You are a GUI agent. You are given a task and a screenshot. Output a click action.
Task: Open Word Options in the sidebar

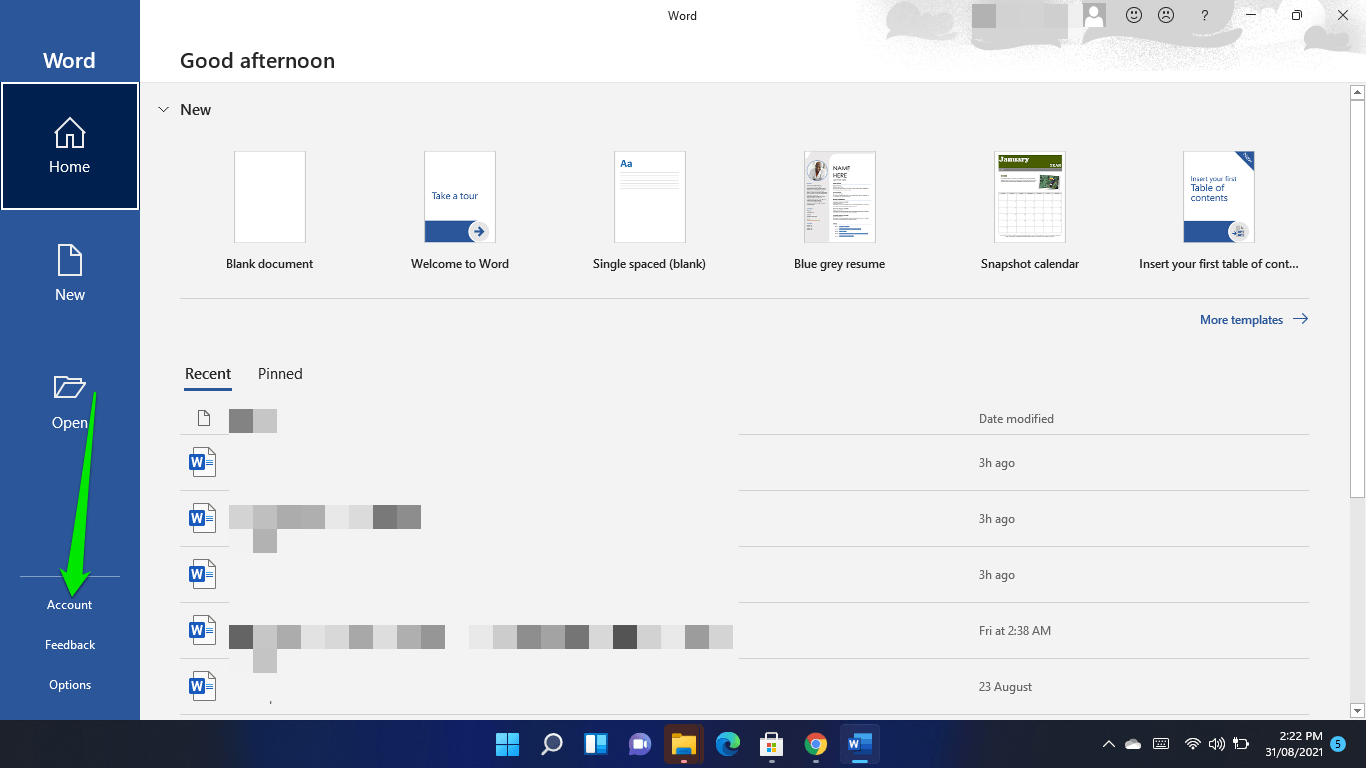[x=70, y=685]
